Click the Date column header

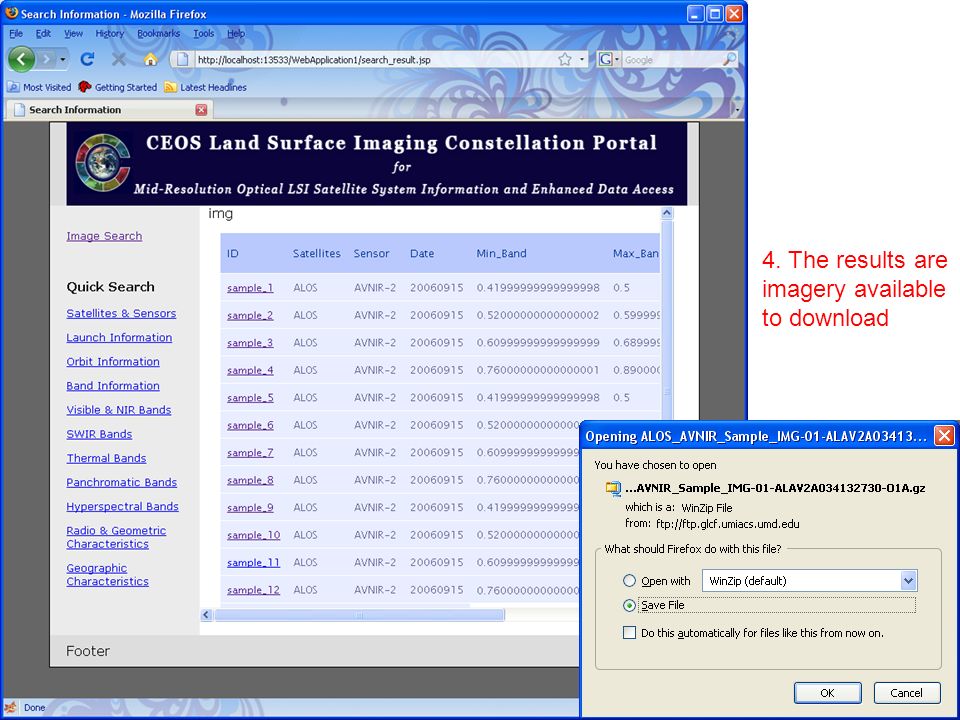[x=422, y=253]
